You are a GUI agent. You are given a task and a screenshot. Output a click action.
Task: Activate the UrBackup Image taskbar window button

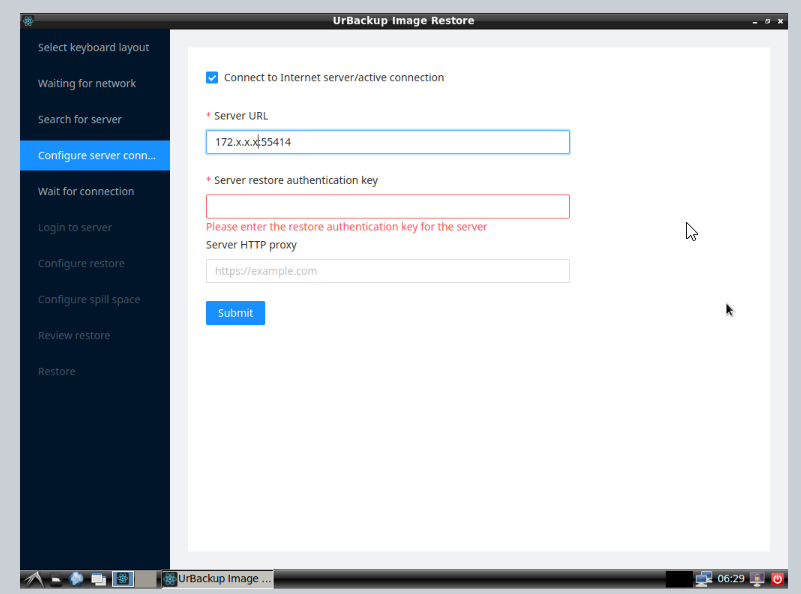[x=218, y=579]
